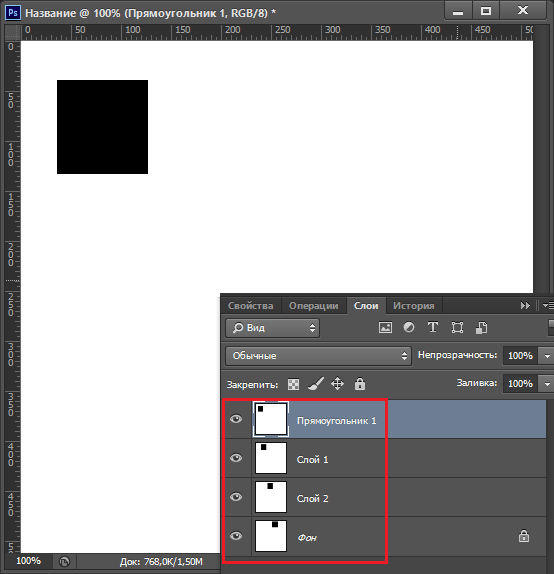Click the shape layer filter icon
The height and width of the screenshot is (574, 554).
pos(457,327)
